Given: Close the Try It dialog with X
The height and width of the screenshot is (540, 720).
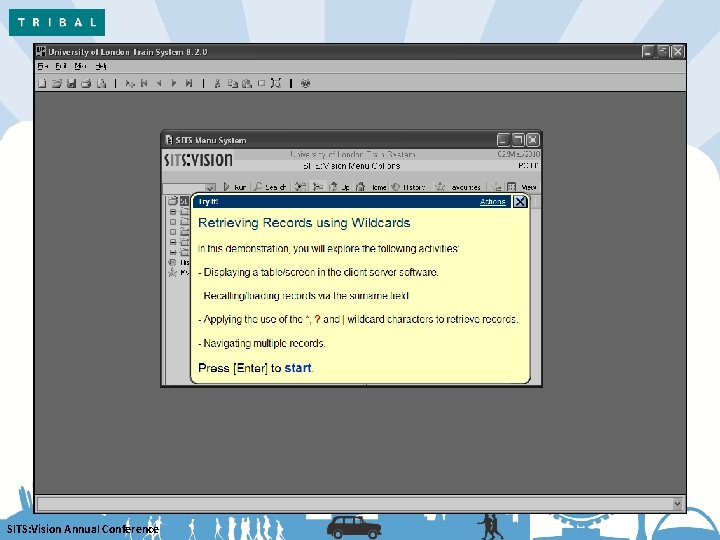Looking at the screenshot, I should [x=520, y=202].
